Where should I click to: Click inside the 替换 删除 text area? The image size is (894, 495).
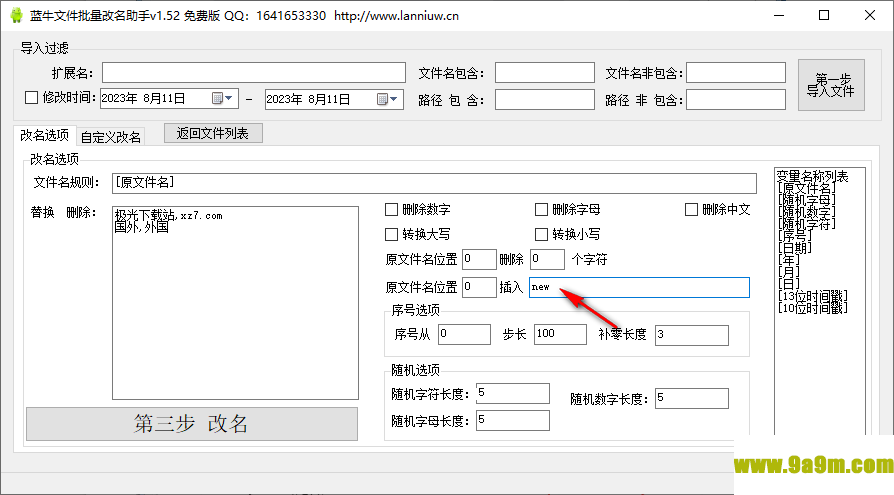tap(235, 303)
